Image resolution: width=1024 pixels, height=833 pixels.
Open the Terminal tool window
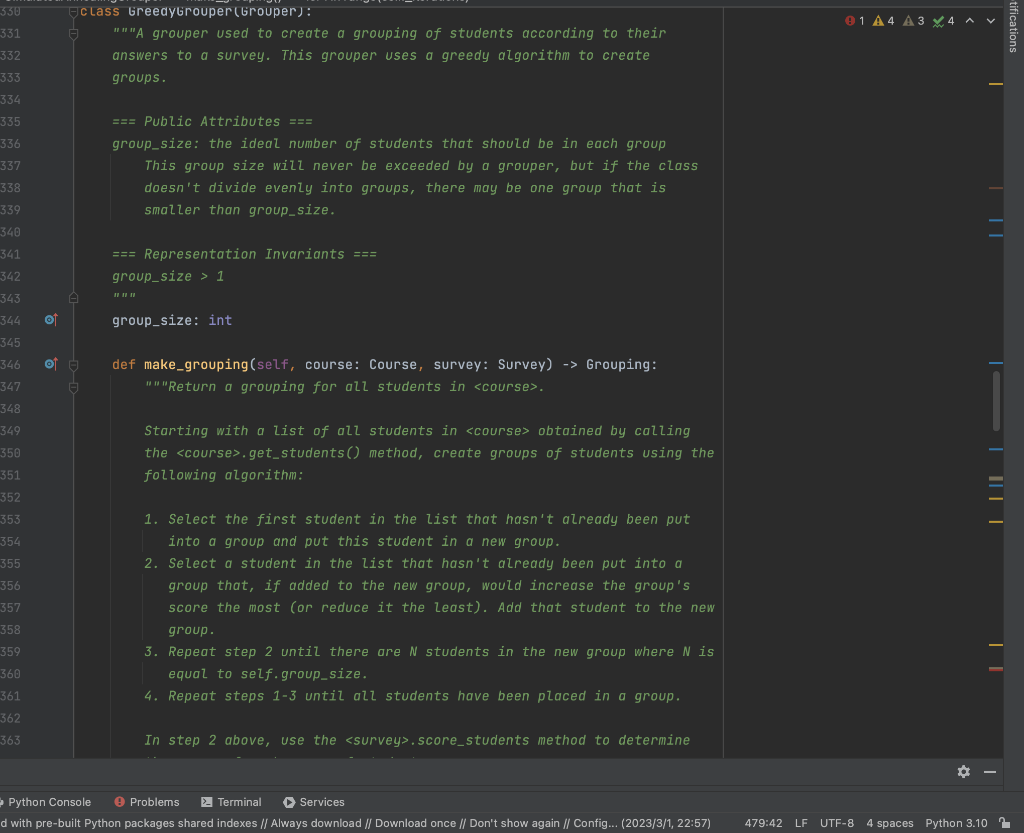point(231,802)
